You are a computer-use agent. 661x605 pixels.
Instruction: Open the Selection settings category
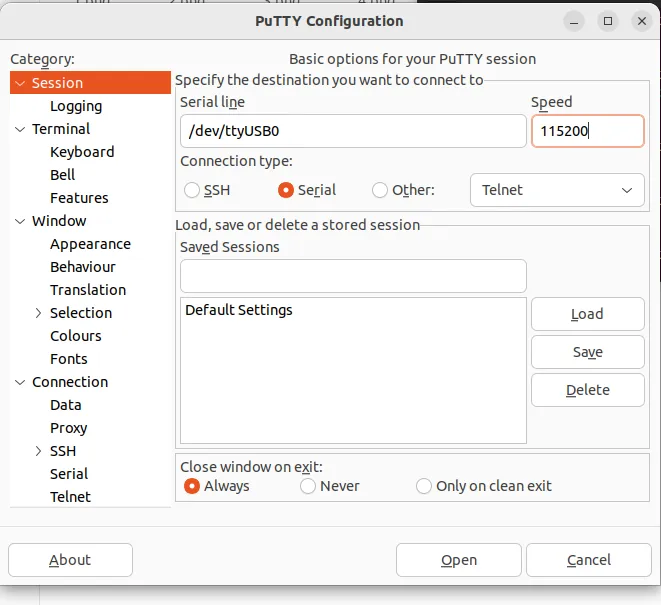coord(81,313)
